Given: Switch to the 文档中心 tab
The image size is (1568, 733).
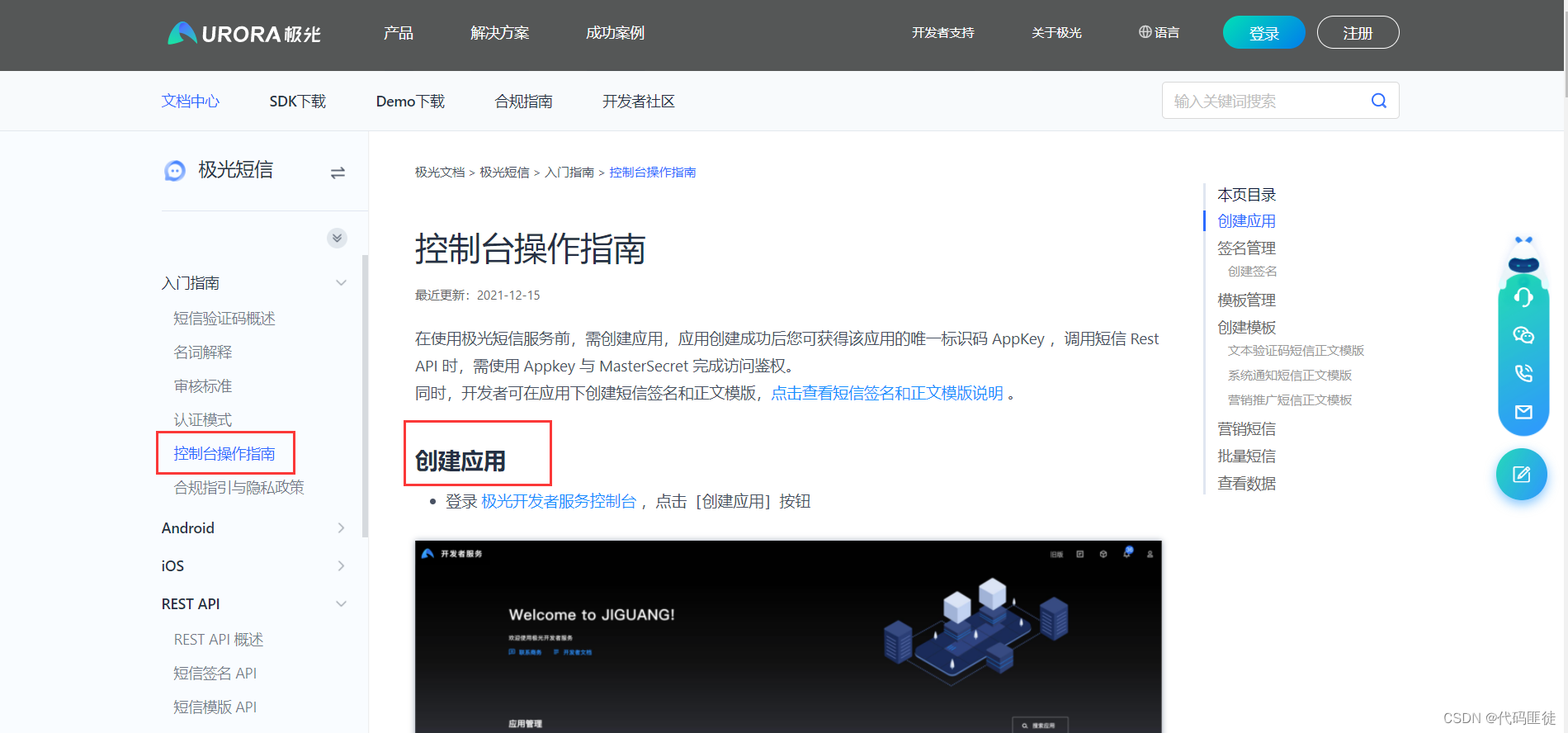Looking at the screenshot, I should coord(191,101).
